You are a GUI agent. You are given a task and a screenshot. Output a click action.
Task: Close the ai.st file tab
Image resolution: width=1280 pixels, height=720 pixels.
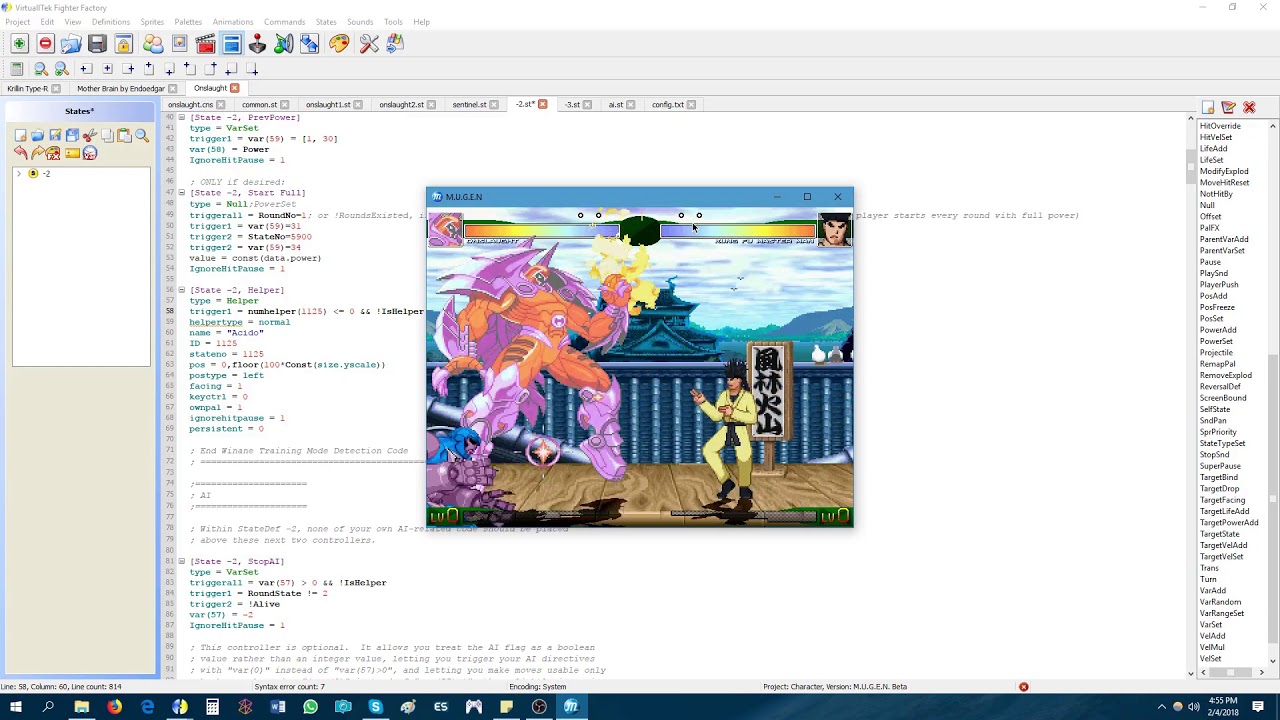[x=633, y=104]
